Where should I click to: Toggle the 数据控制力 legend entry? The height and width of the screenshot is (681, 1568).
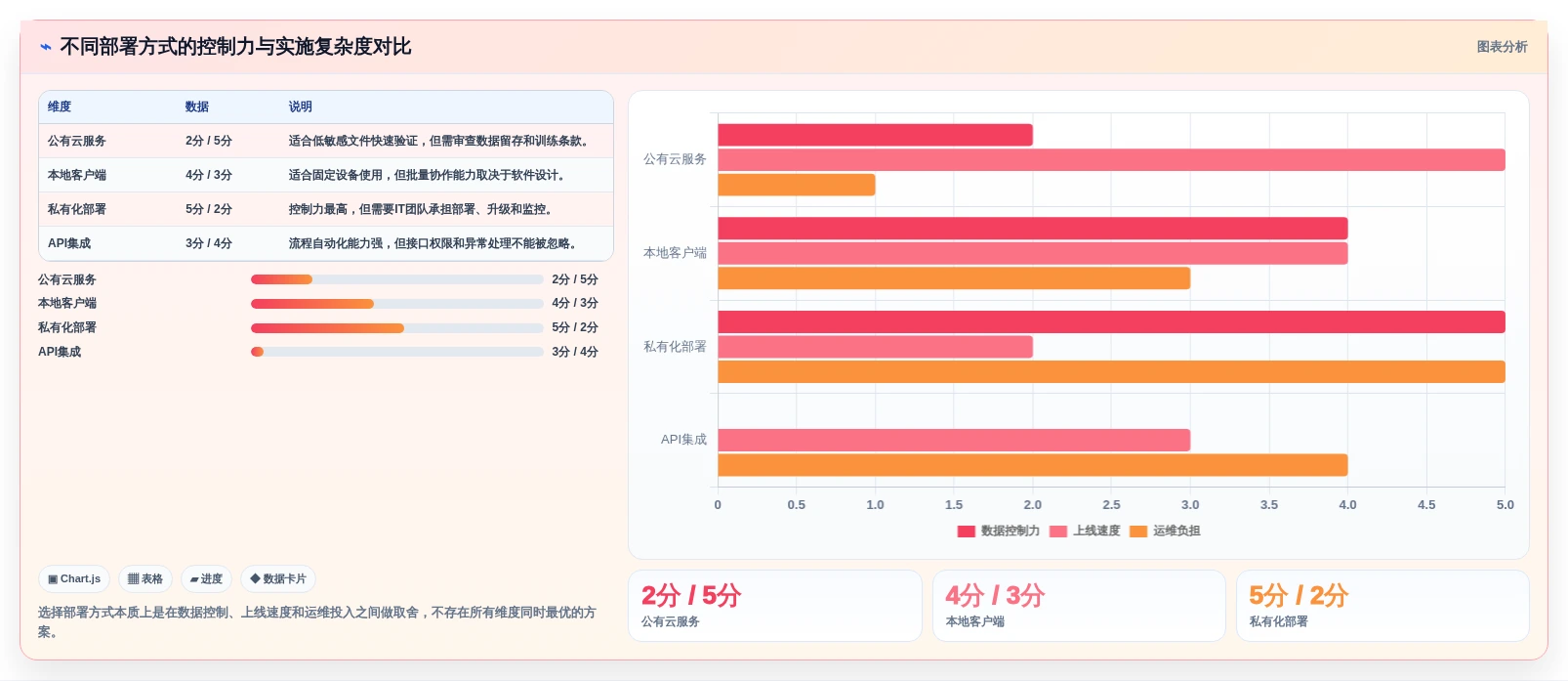999,531
